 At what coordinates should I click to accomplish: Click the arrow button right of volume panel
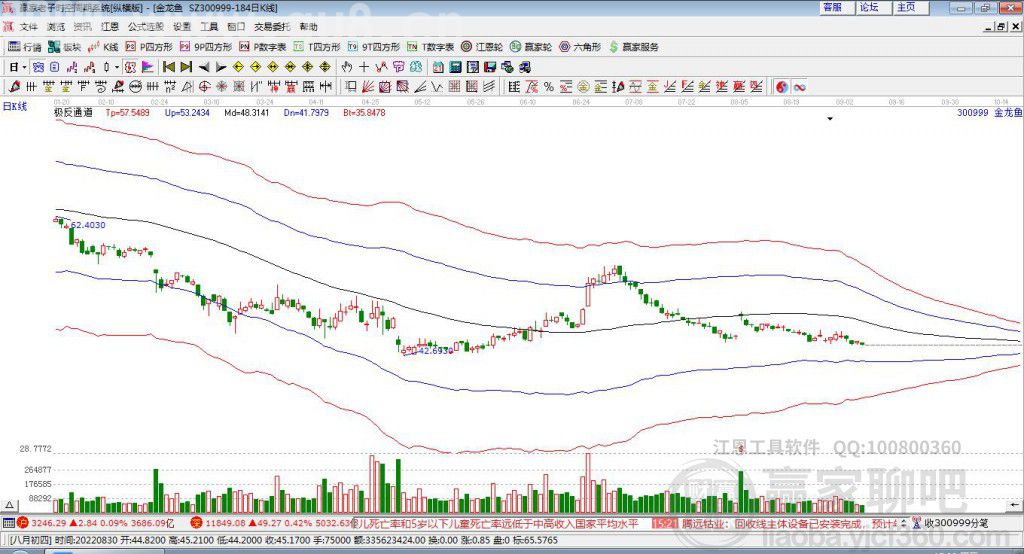click(x=1014, y=505)
